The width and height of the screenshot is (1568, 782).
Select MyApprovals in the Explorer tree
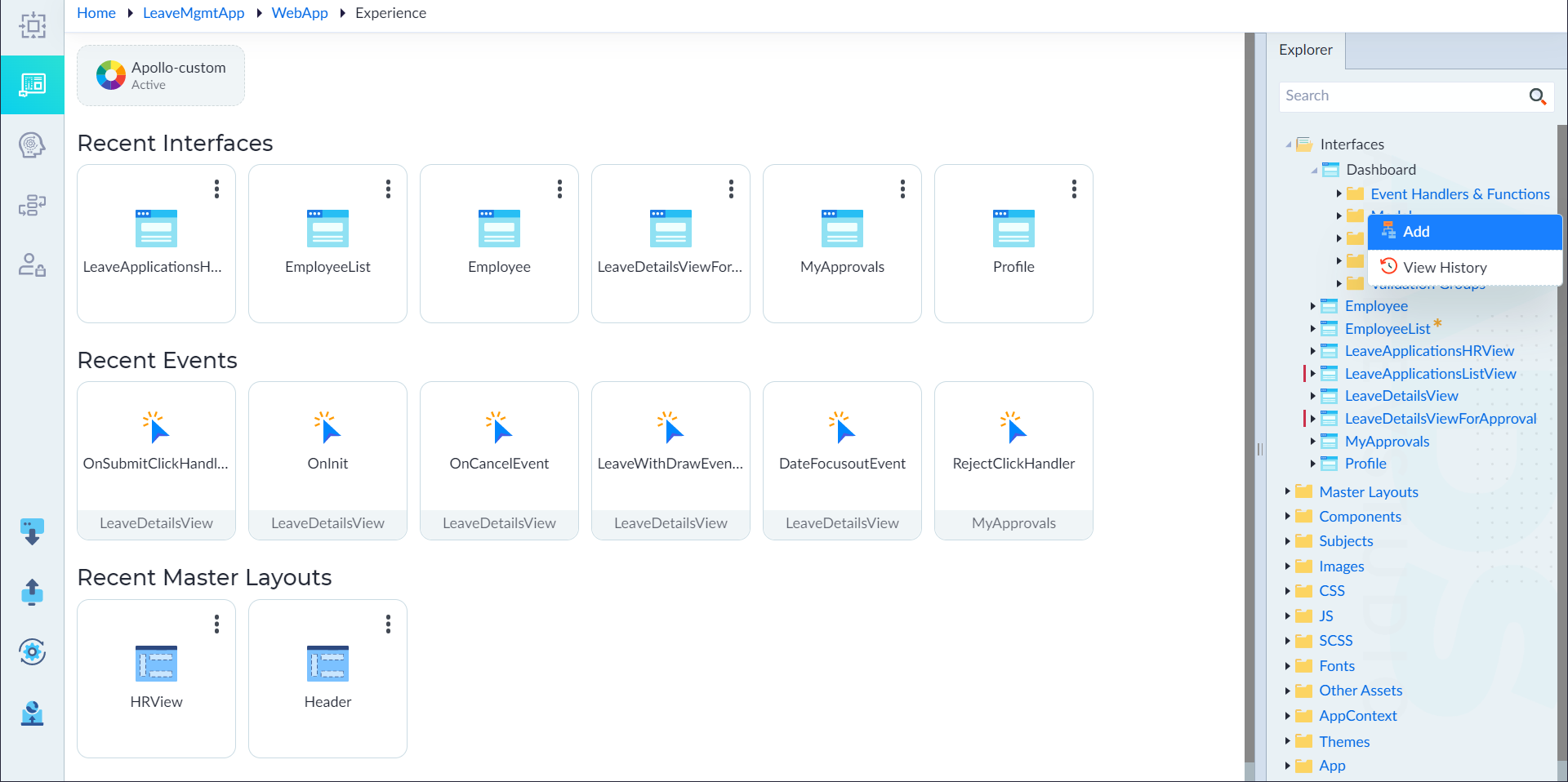[x=1387, y=442]
